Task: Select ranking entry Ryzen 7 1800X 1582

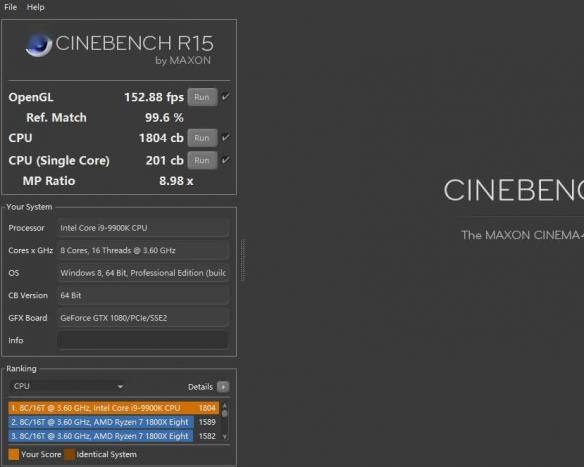Action: 114,436
